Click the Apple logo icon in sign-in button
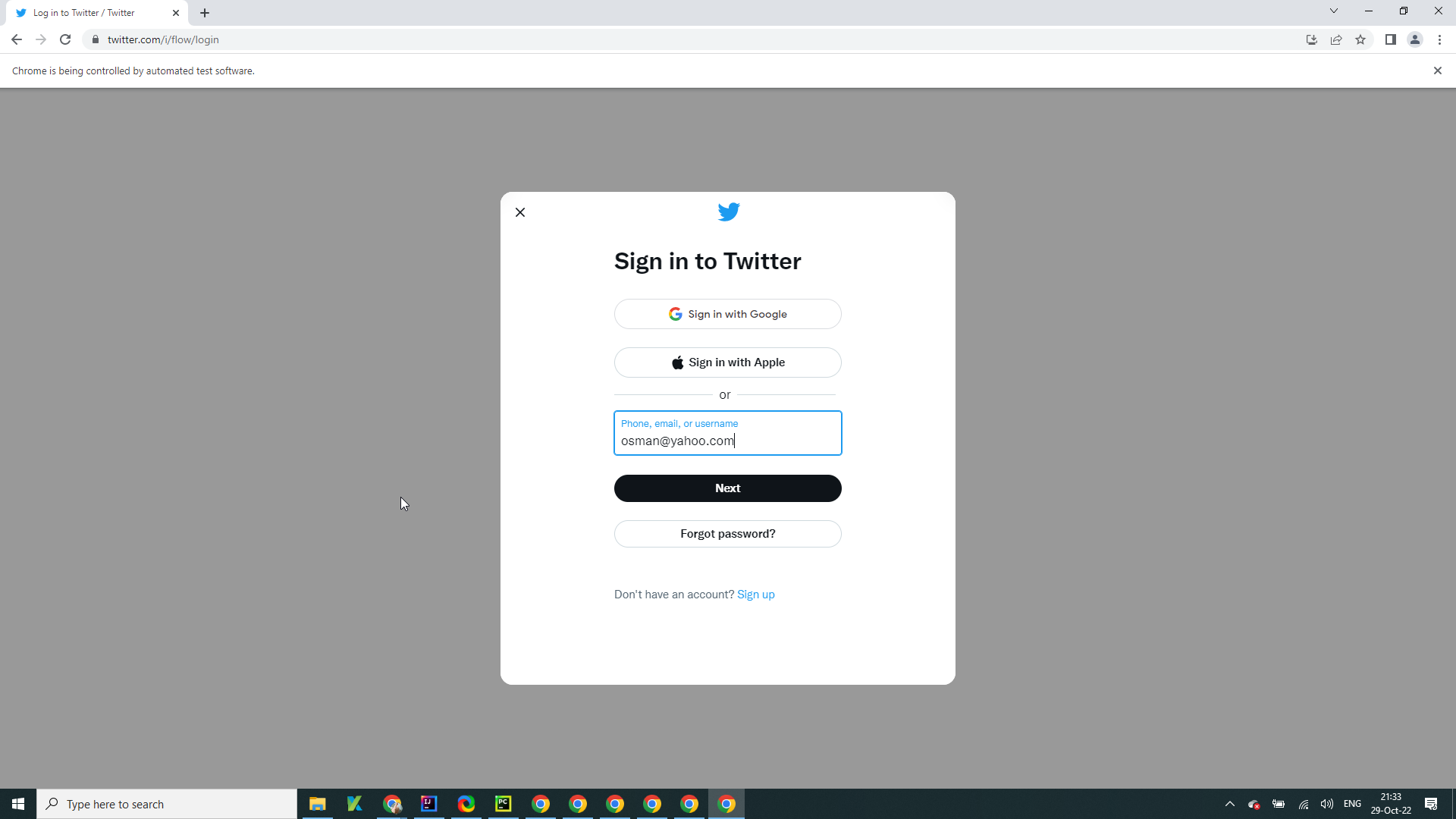Viewport: 1456px width, 819px height. [x=677, y=362]
